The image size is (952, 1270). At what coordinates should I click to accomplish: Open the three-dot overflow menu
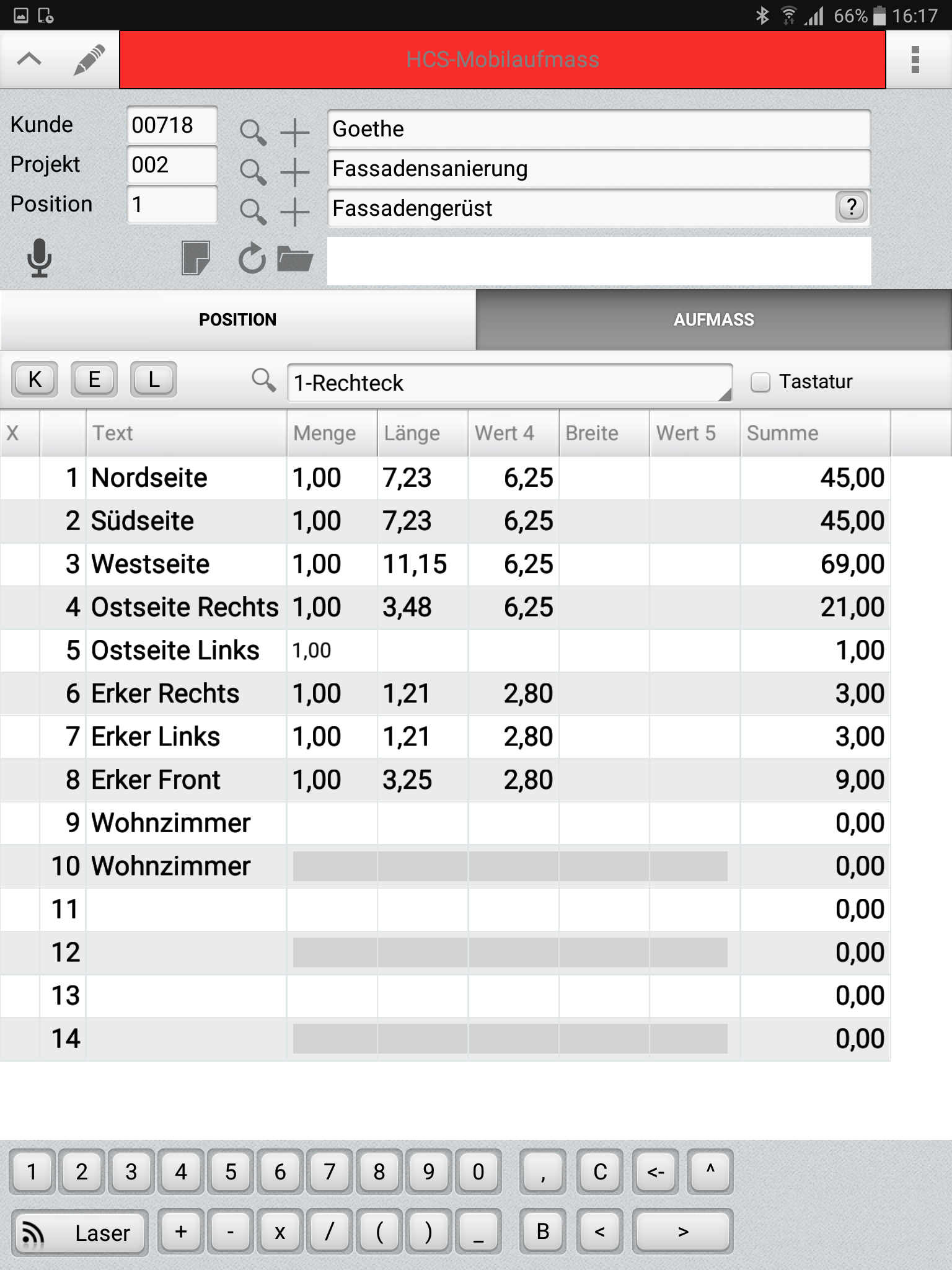click(915, 60)
